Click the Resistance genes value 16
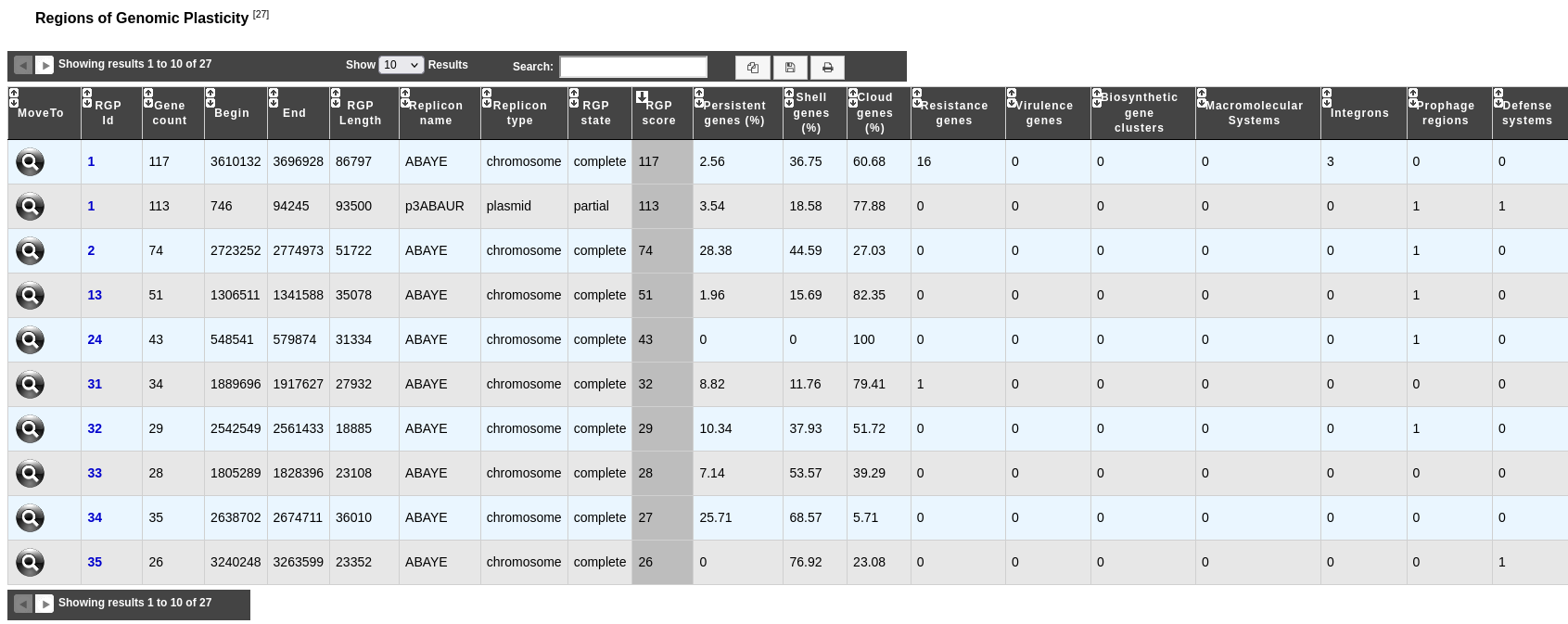Image resolution: width=1568 pixels, height=624 pixels. (924, 161)
